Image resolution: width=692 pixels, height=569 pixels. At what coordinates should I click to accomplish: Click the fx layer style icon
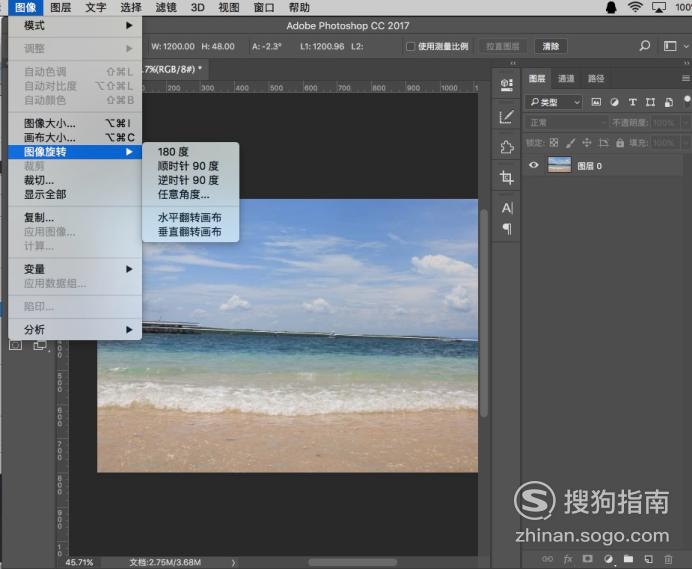(568, 559)
